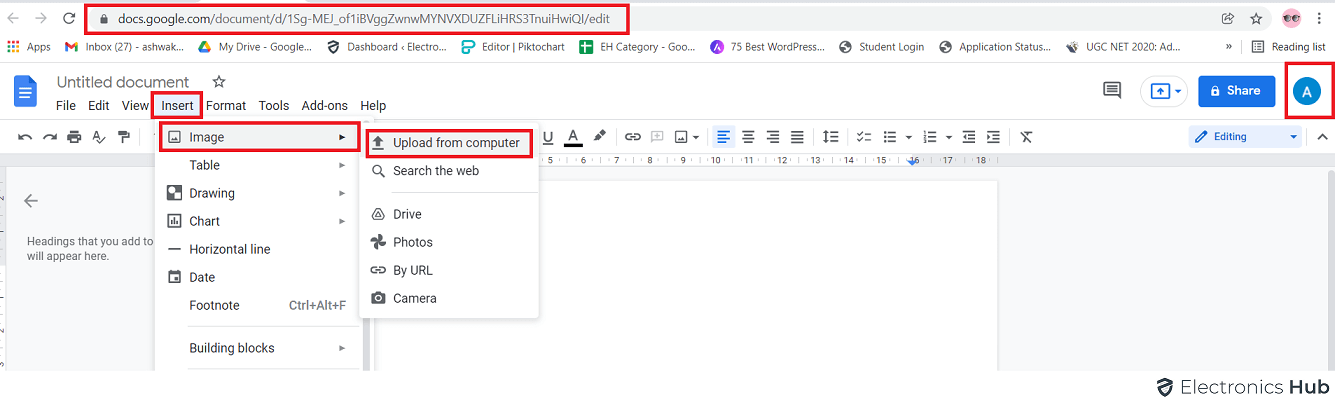The image size is (1335, 398).
Task: Open Google account avatar A
Action: [x=1307, y=91]
